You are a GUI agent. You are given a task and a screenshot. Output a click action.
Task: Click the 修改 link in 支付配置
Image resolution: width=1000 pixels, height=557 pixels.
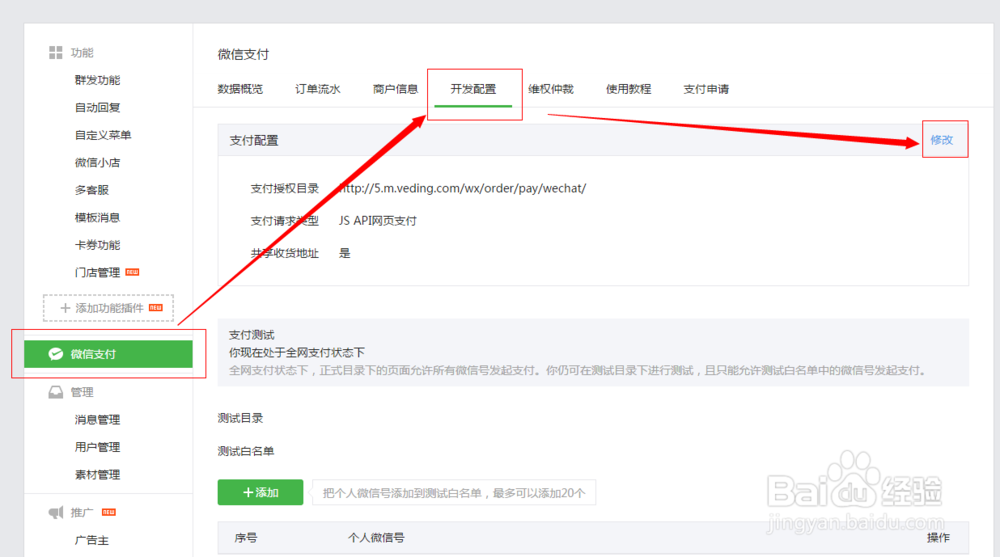coord(941,140)
